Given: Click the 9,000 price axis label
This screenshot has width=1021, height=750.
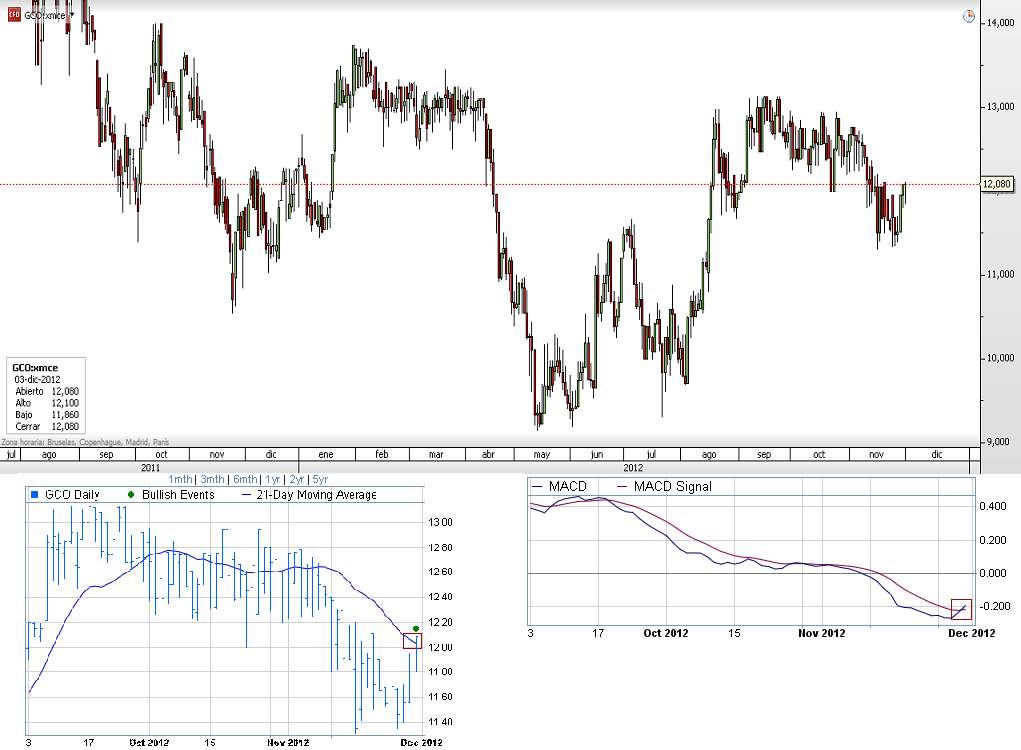Looking at the screenshot, I should click(998, 442).
